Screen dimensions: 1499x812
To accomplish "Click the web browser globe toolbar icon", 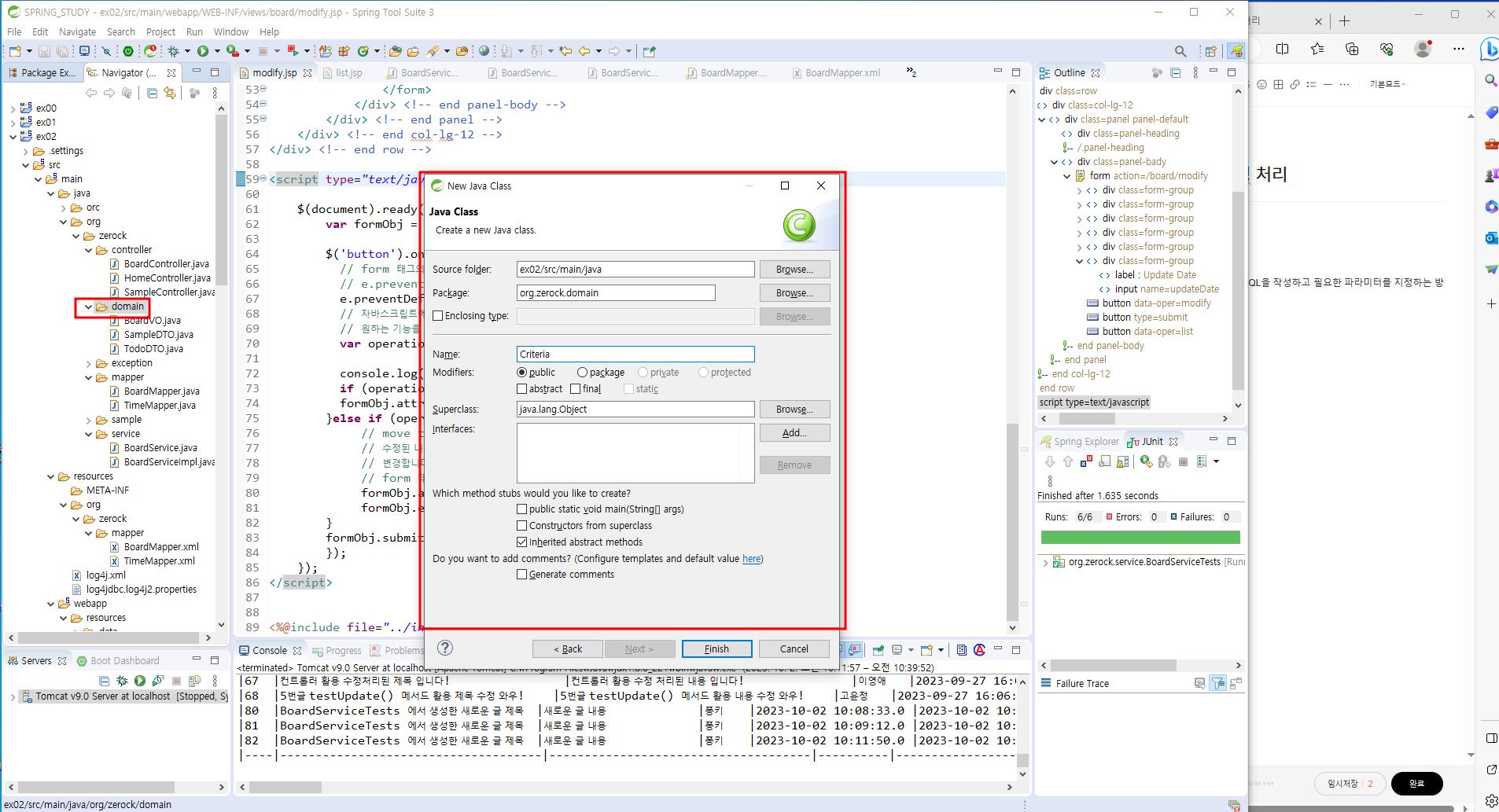I will click(x=484, y=51).
